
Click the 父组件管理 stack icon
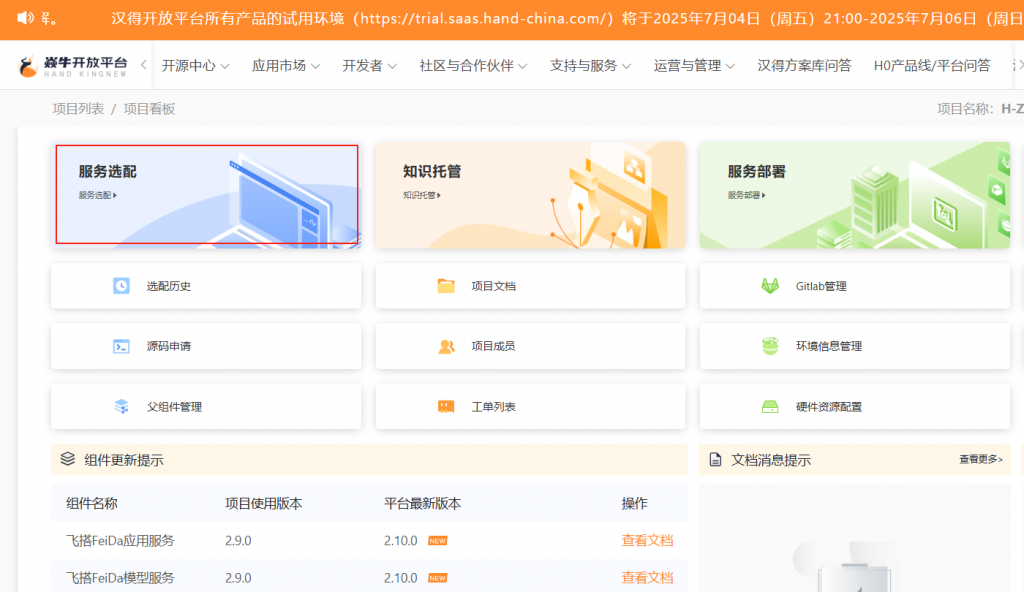[121, 407]
